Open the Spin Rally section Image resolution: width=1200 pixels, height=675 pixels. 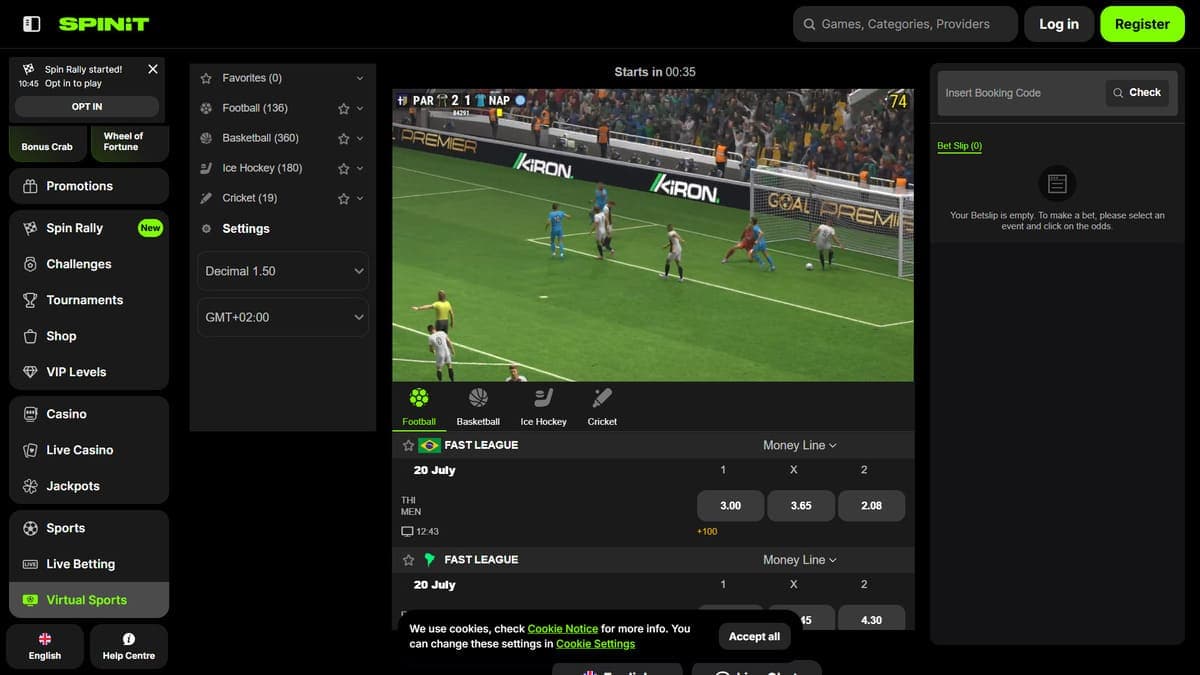coord(89,228)
